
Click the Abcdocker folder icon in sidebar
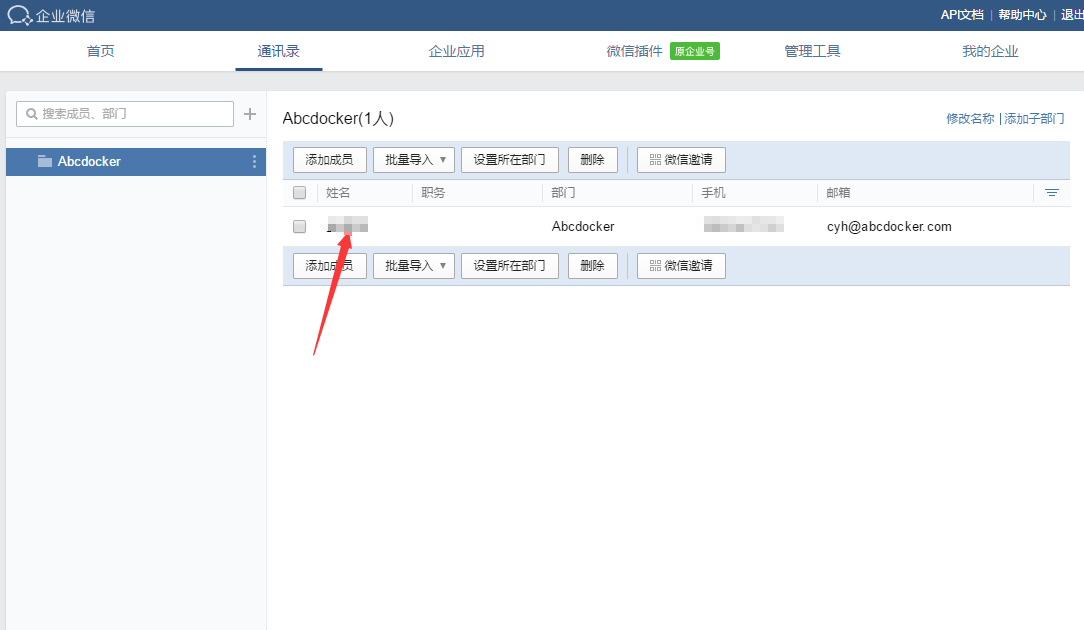[x=45, y=161]
